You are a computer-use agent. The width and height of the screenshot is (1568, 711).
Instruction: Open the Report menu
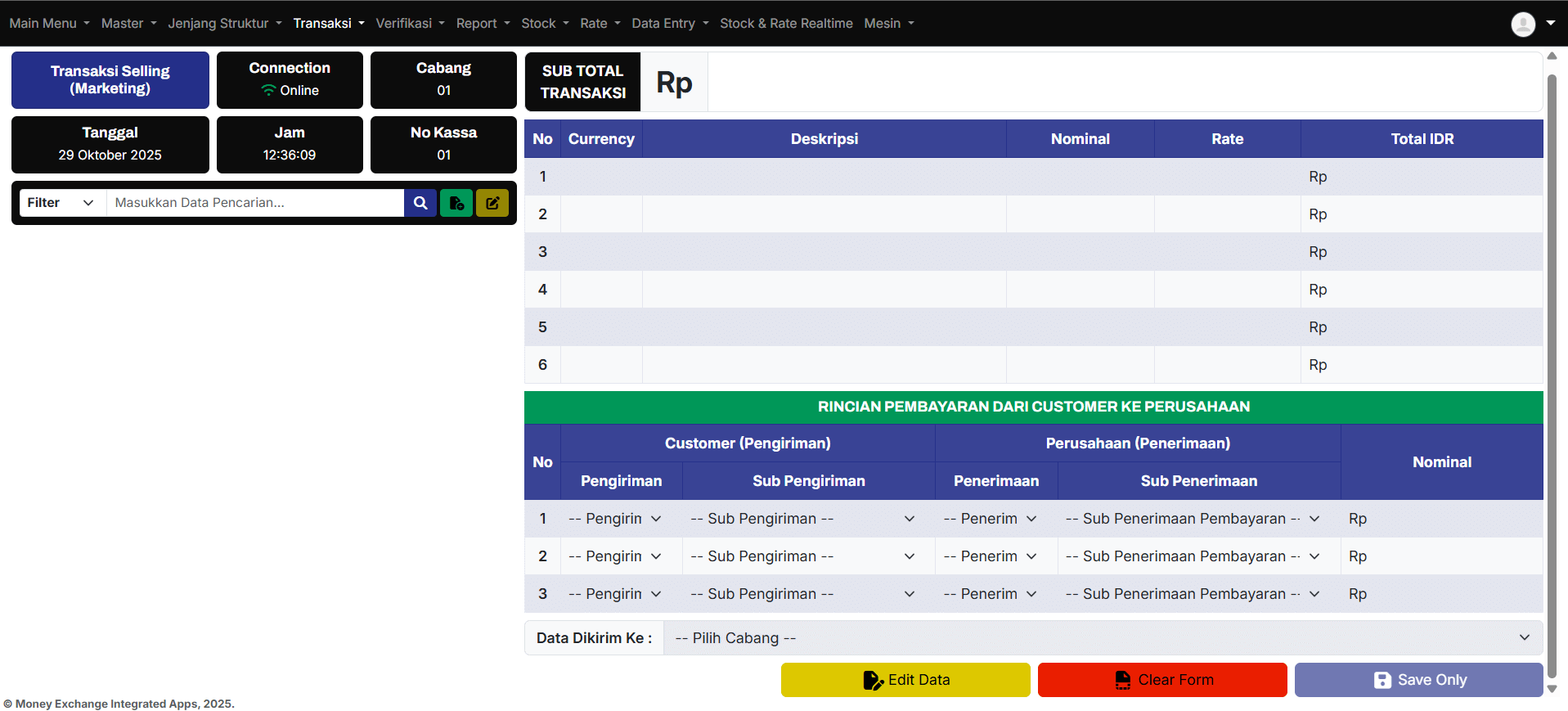pos(483,24)
